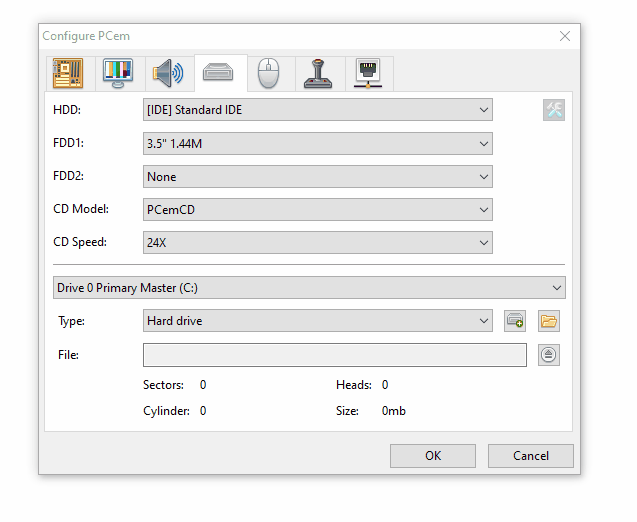Expand the CD Model dropdown

pos(318,210)
